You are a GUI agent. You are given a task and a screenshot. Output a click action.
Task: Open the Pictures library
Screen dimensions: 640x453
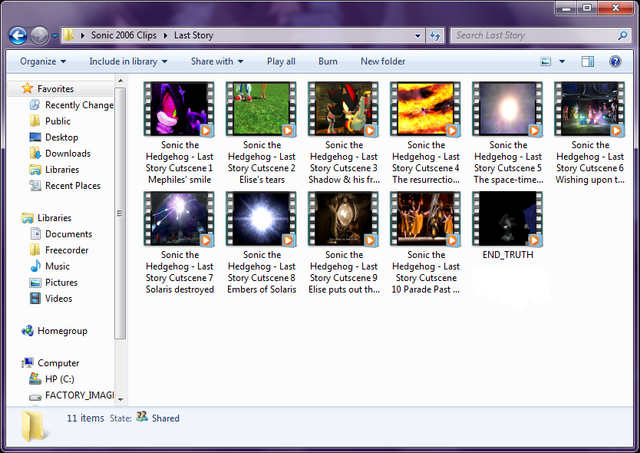coord(53,282)
